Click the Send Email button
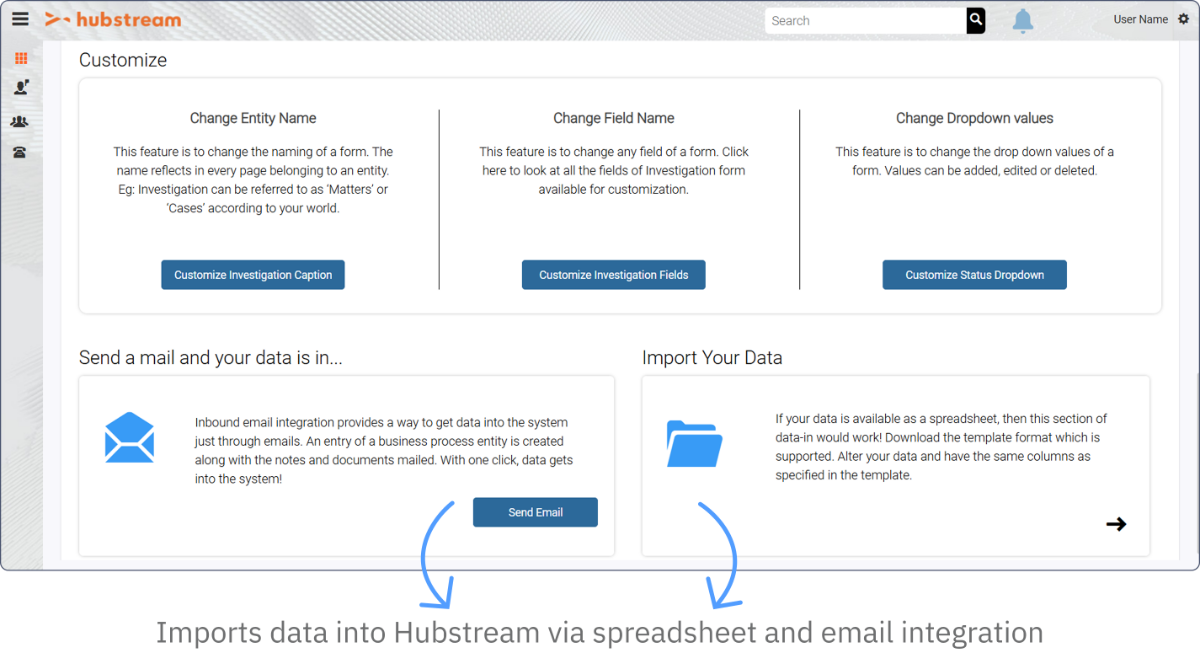This screenshot has height=653, width=1200. tap(535, 512)
